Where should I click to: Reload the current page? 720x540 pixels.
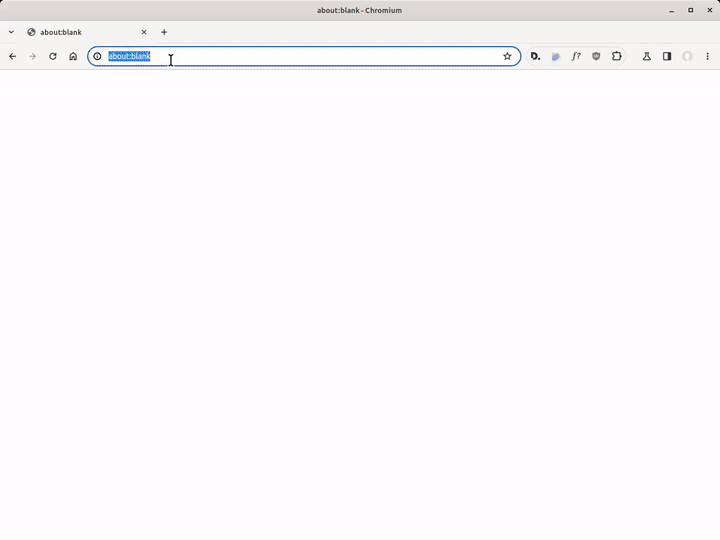pos(53,57)
